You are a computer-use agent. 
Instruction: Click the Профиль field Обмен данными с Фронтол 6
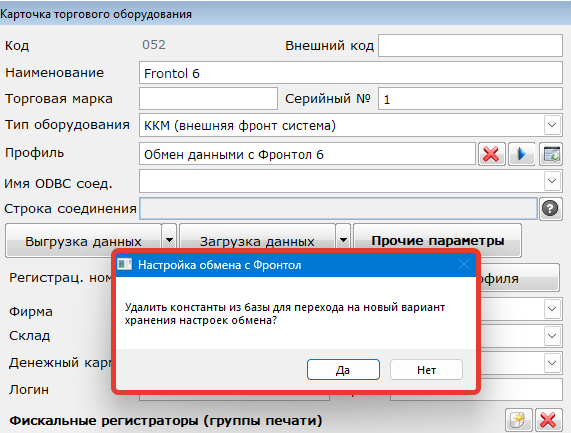[307, 154]
